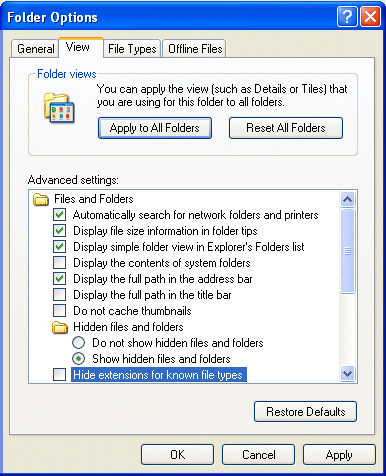Check Hide extensions for known file types
Image resolution: width=386 pixels, height=476 pixels.
(60, 375)
